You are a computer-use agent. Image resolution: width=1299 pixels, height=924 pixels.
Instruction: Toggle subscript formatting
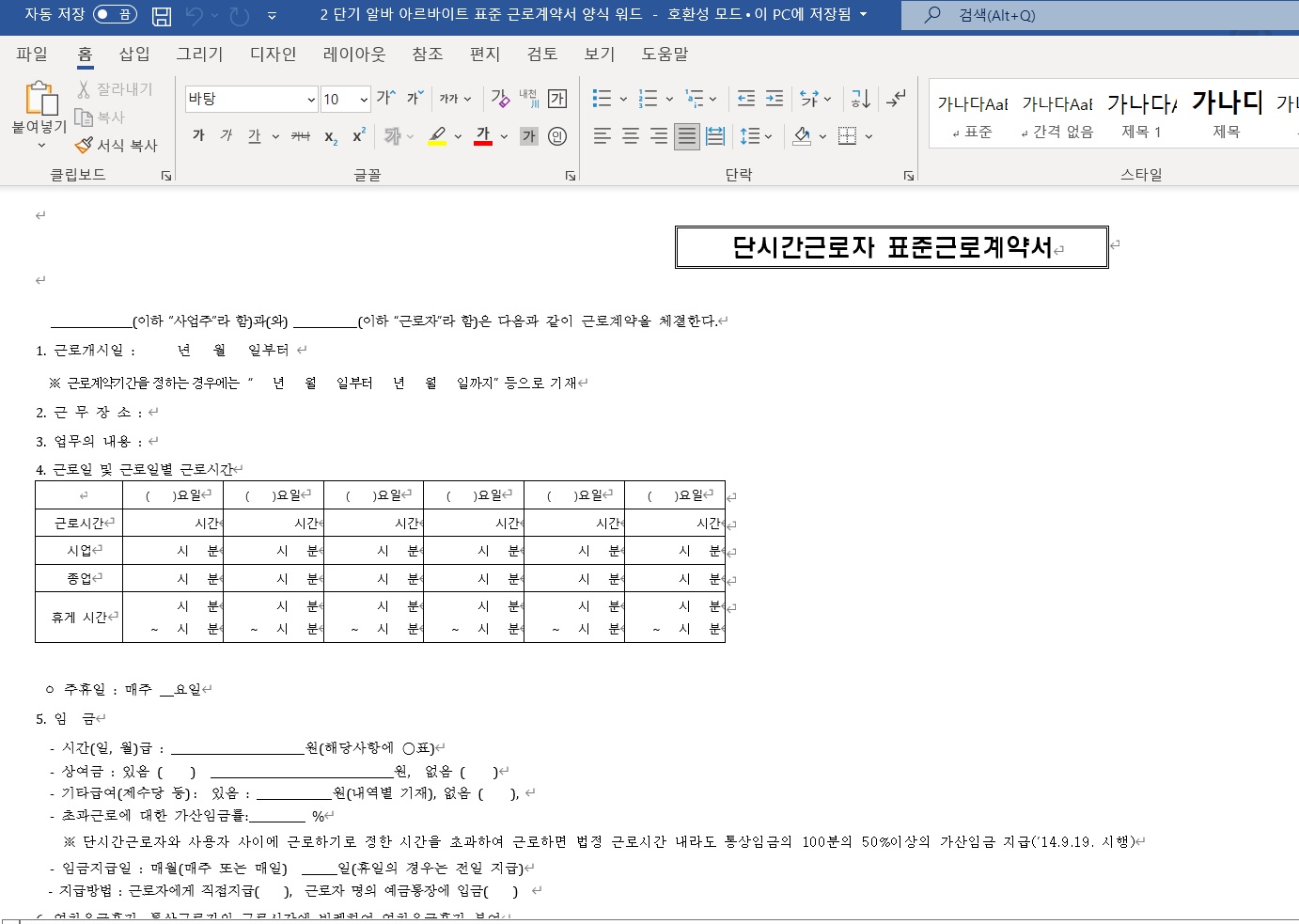click(x=330, y=136)
